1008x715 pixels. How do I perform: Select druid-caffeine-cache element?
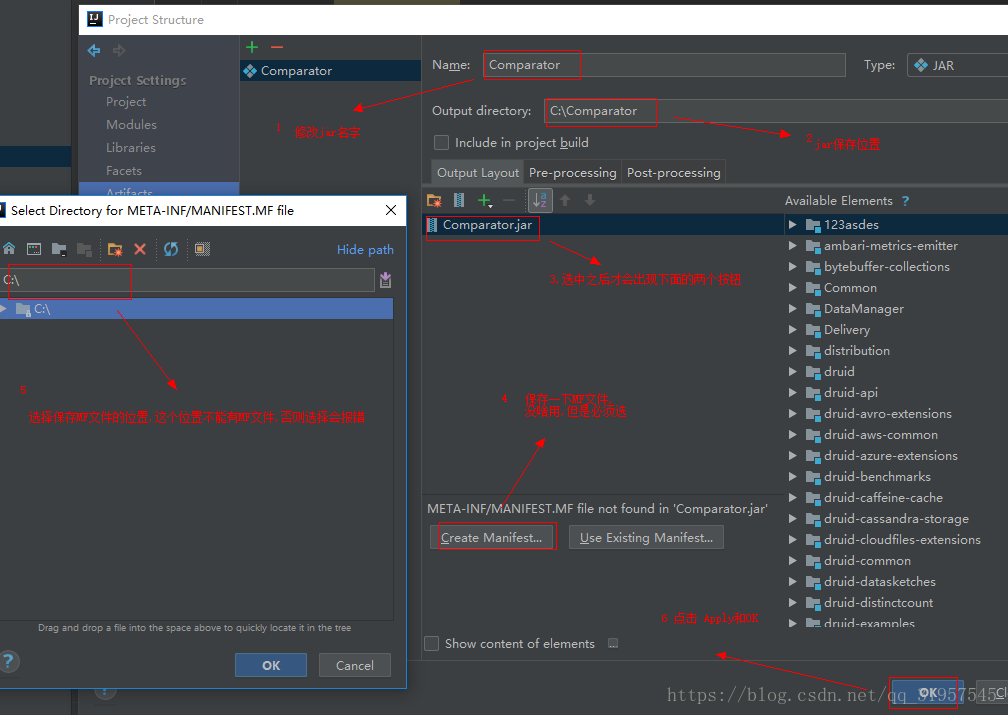(883, 498)
